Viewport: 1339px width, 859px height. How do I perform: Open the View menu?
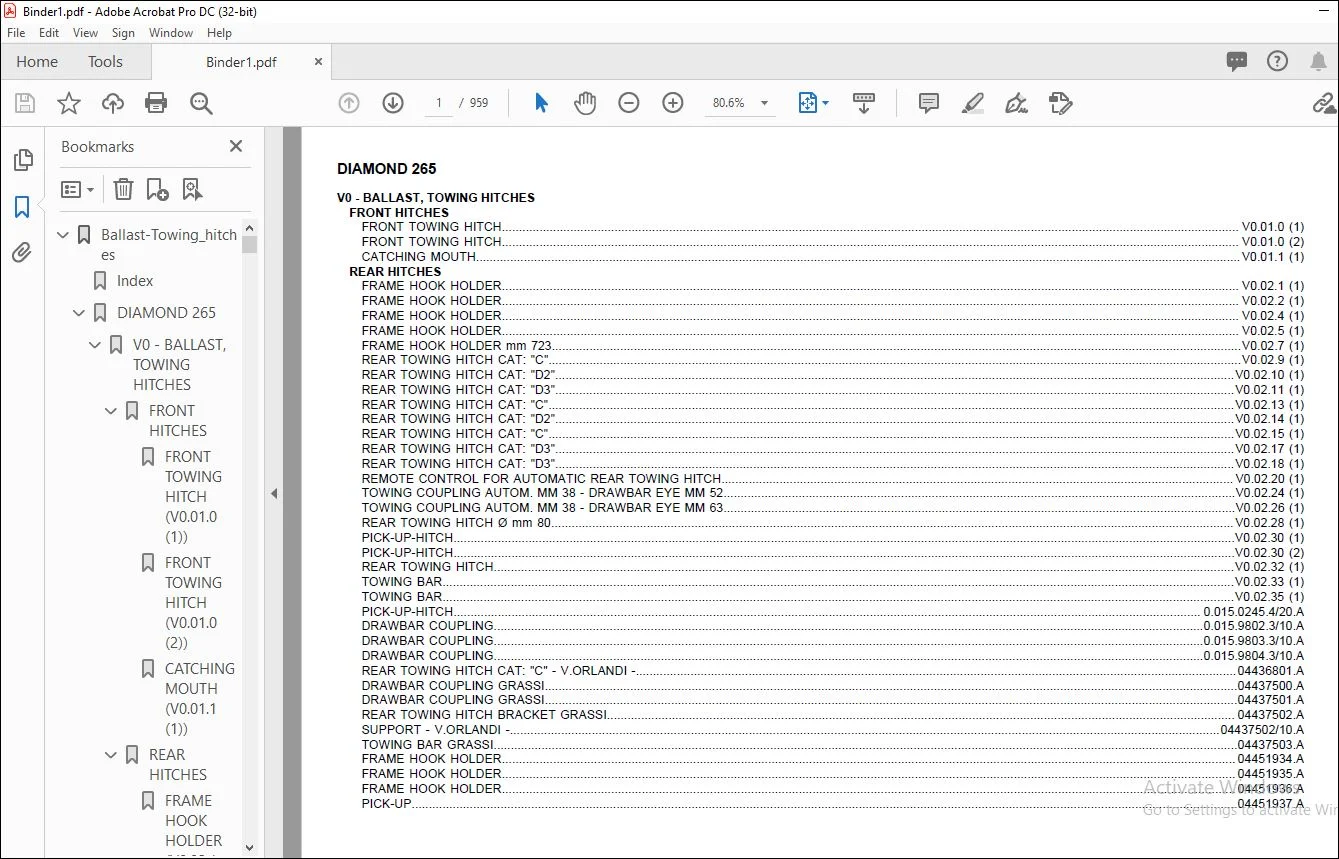coord(86,33)
